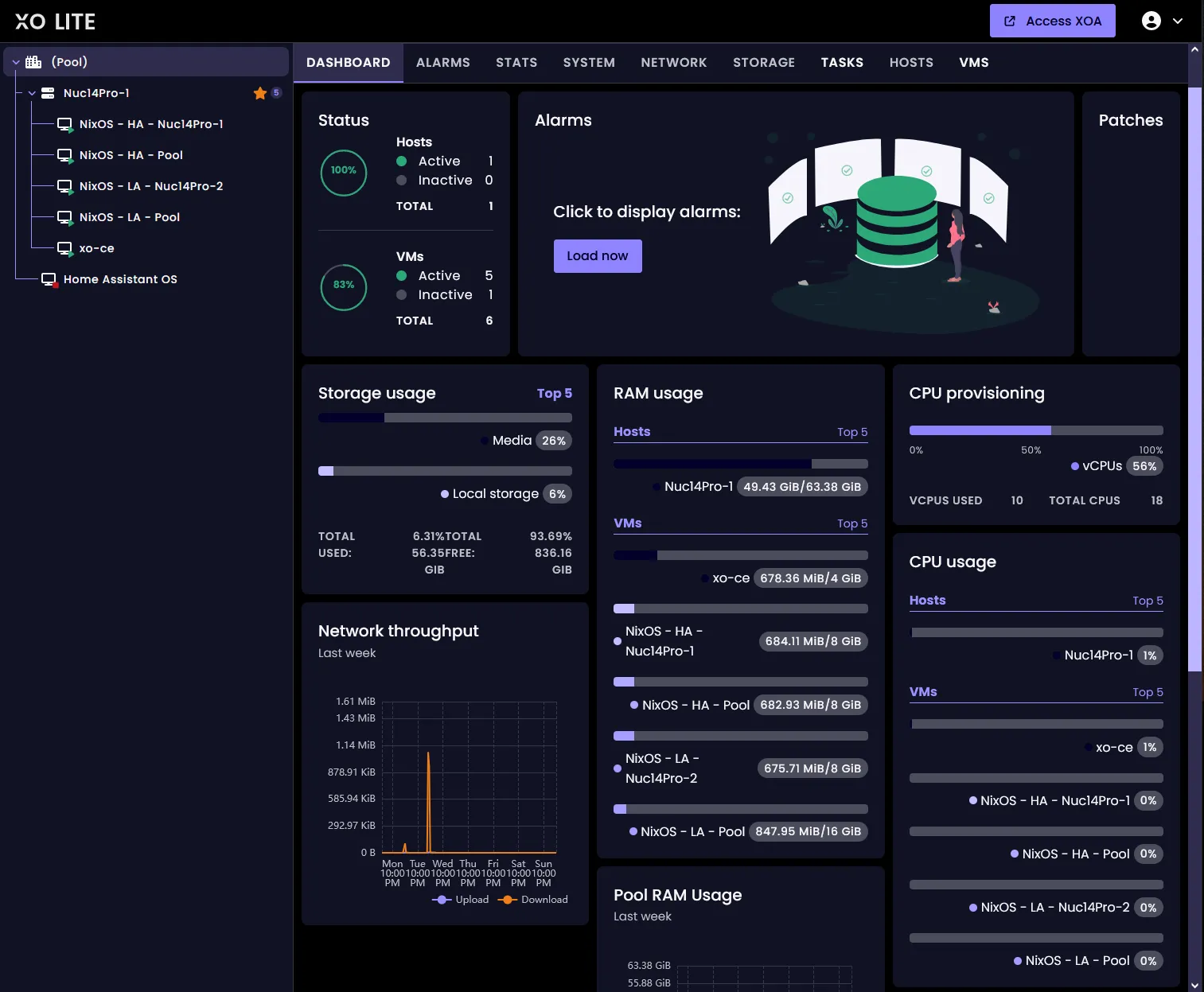The image size is (1204, 992).
Task: Click the pool building icon in tree
Action: click(x=33, y=62)
